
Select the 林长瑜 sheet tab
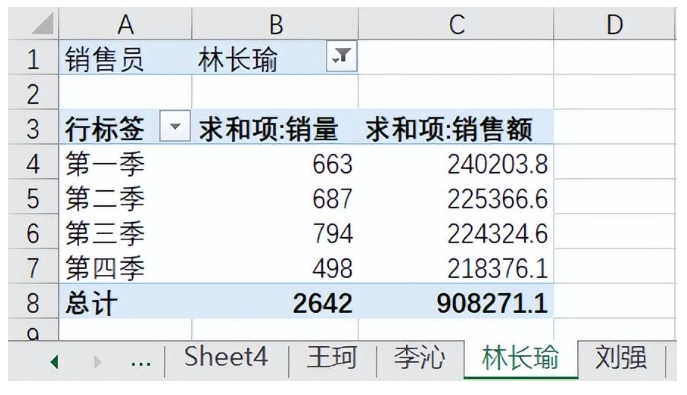521,358
